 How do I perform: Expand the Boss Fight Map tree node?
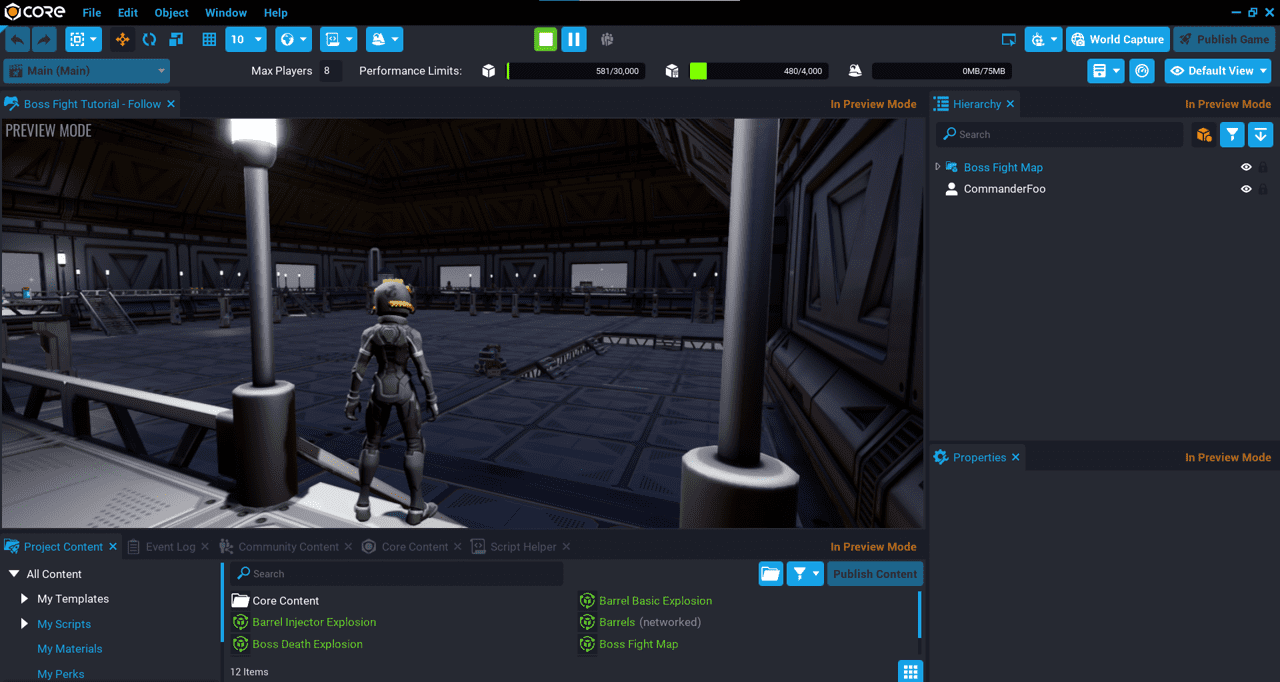click(938, 167)
